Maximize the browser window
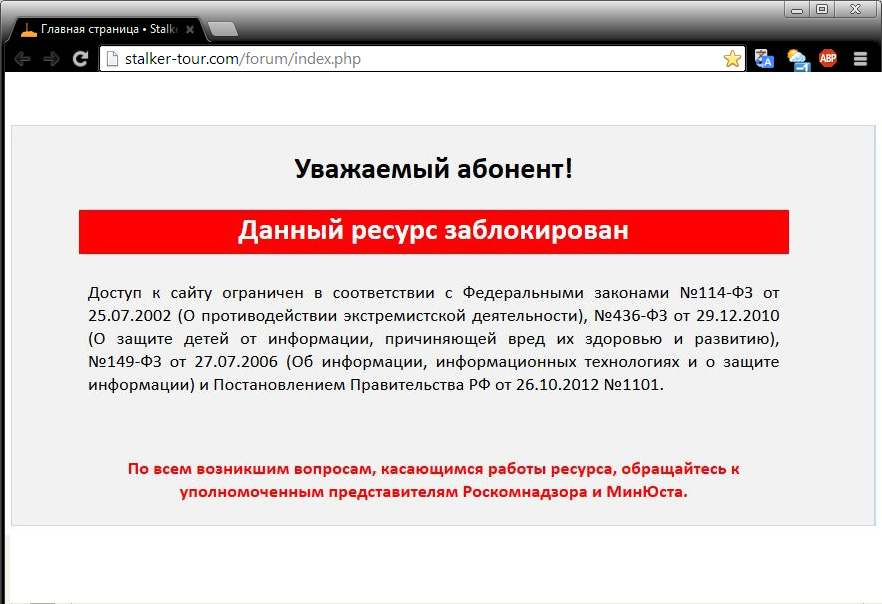 pyautogui.click(x=822, y=9)
